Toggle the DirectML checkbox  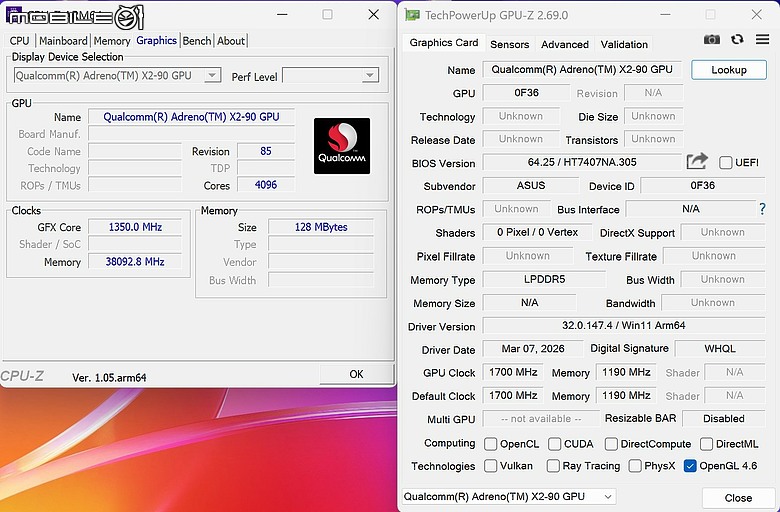pos(706,443)
